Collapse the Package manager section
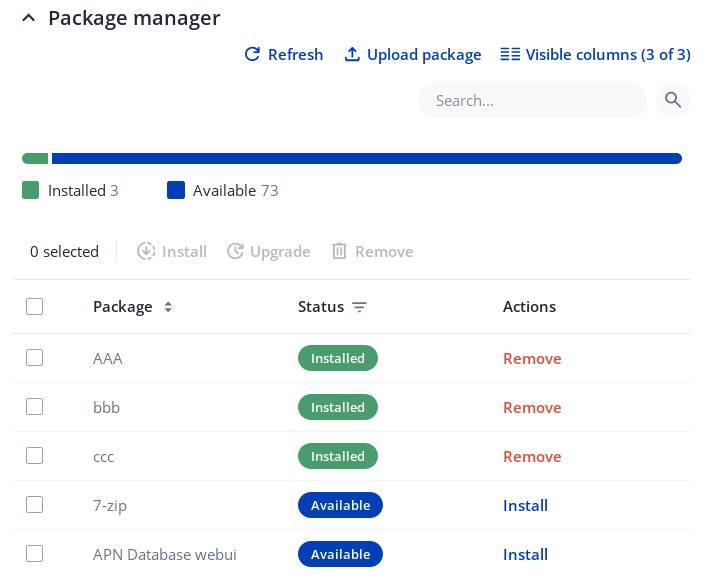 coord(28,18)
